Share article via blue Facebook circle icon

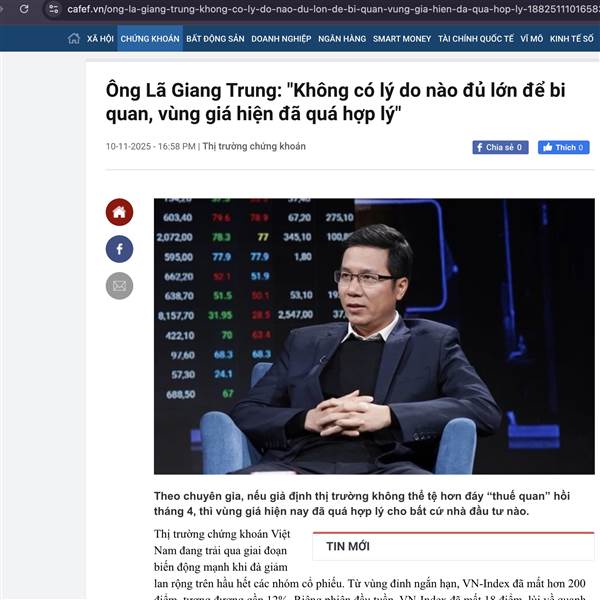point(119,249)
